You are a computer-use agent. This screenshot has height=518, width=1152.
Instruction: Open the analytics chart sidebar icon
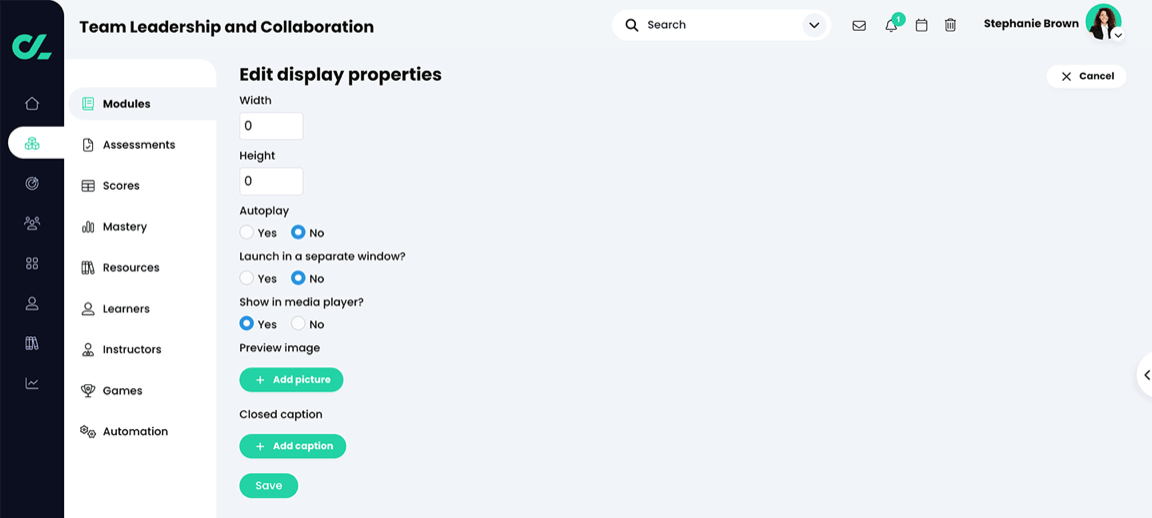tap(32, 383)
